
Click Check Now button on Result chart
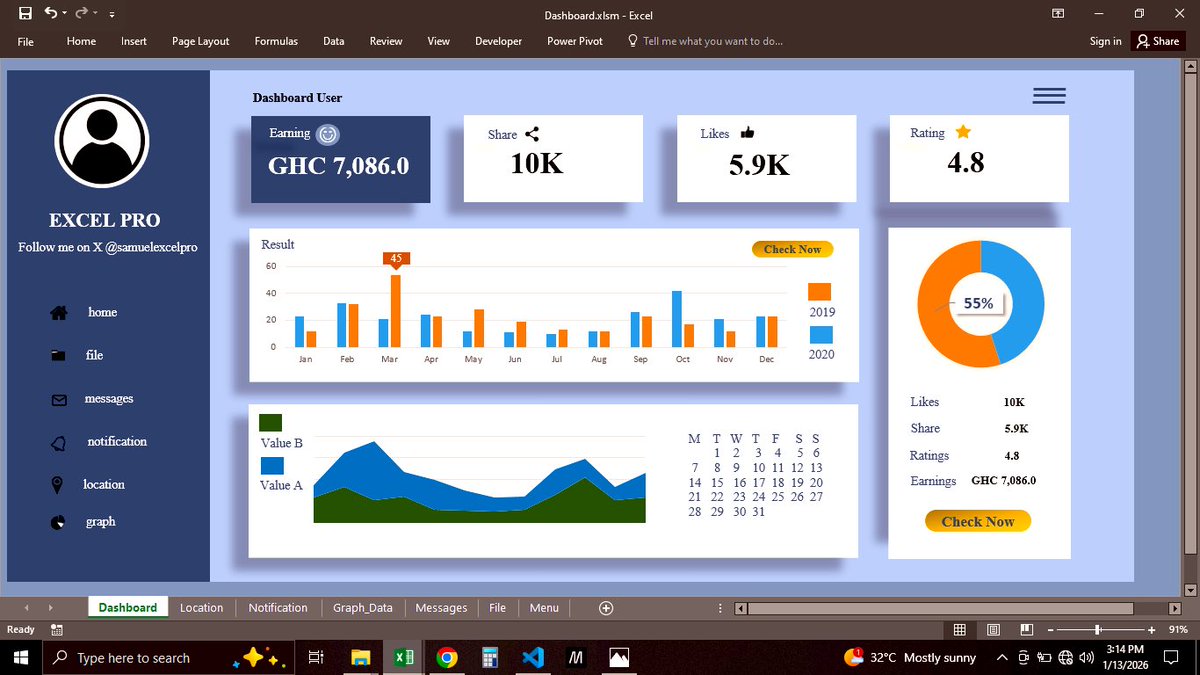[792, 249]
